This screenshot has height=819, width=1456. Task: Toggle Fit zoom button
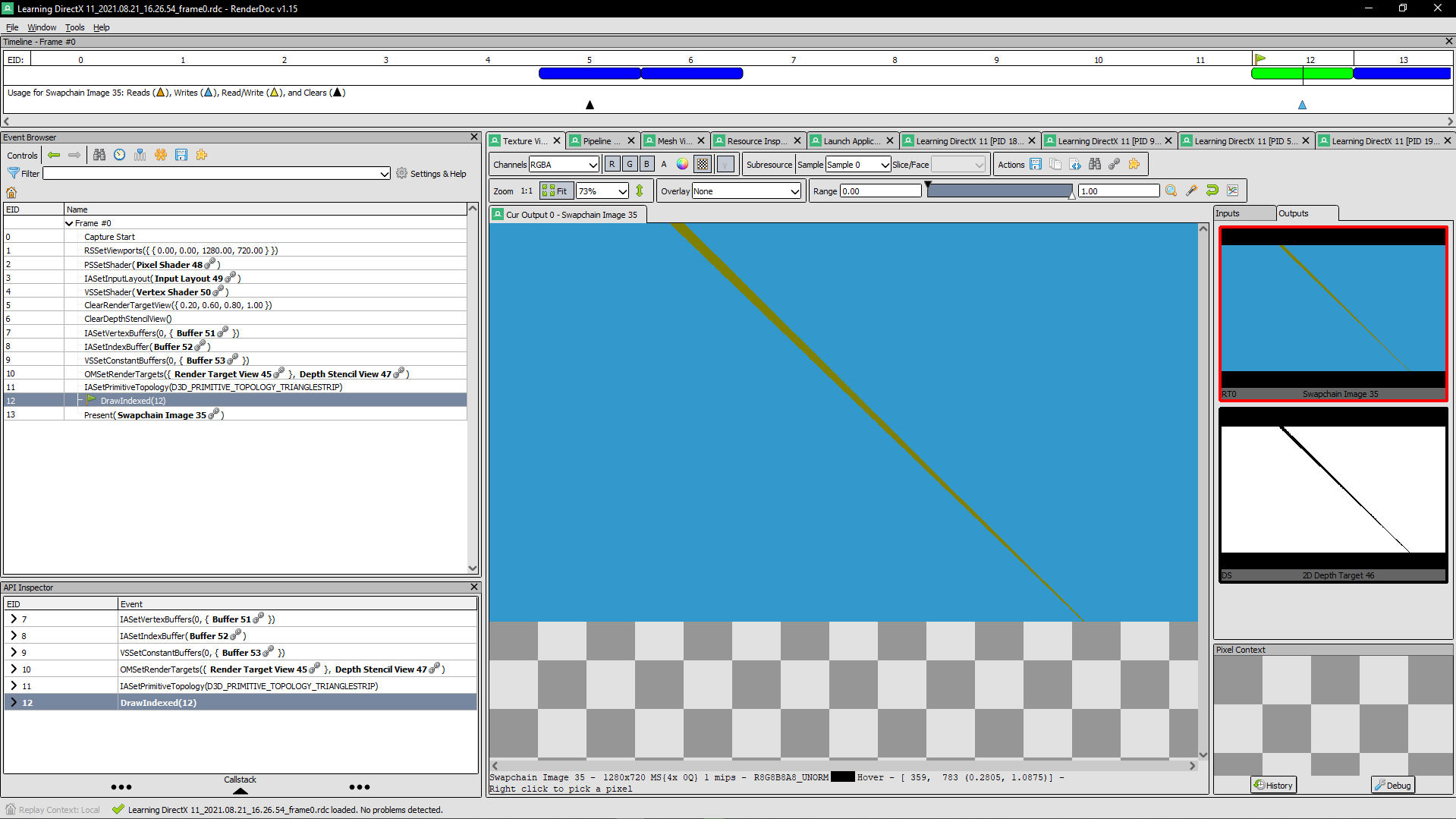(555, 191)
